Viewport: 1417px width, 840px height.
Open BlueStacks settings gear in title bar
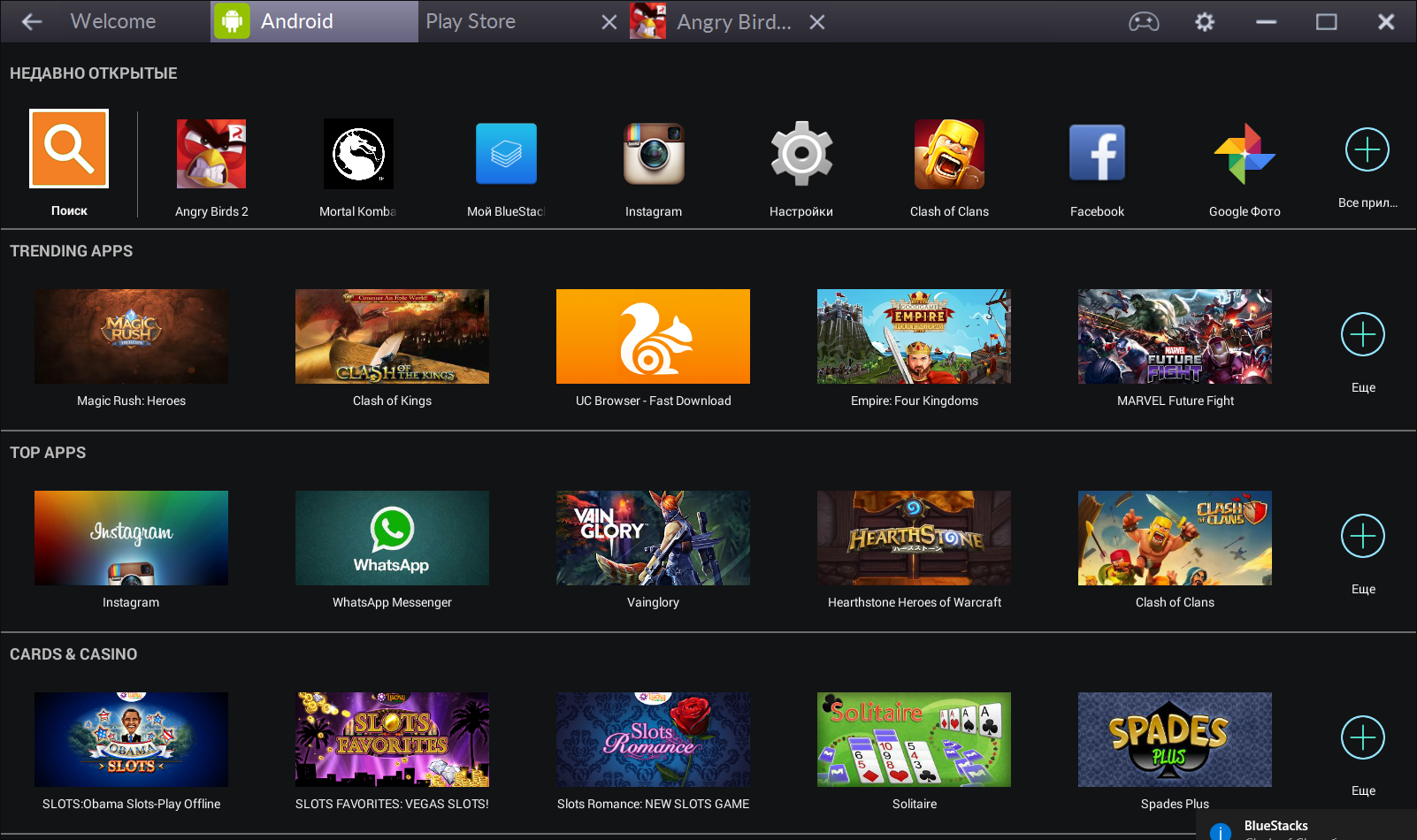point(1205,22)
